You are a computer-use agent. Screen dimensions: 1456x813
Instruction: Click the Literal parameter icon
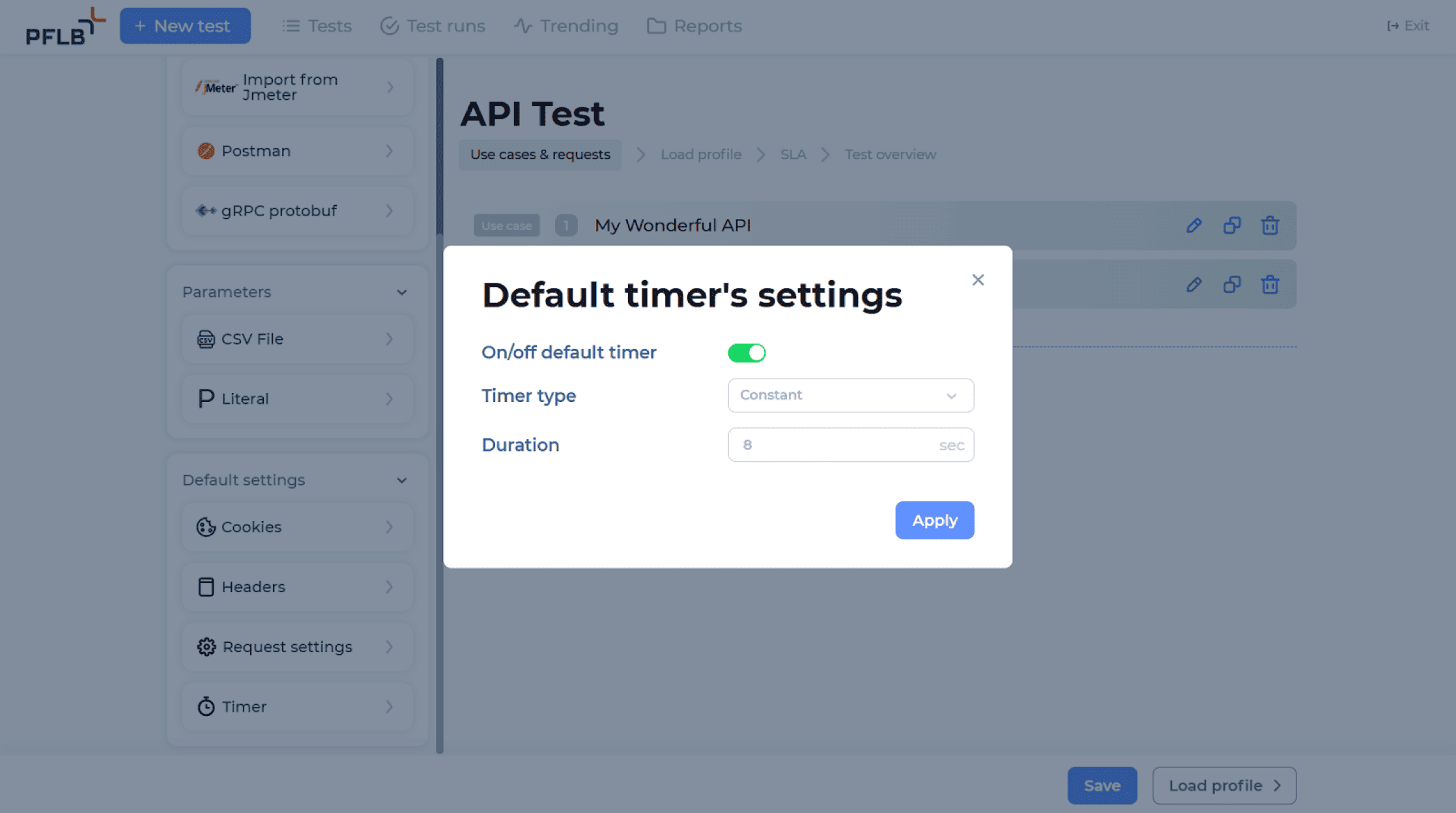pyautogui.click(x=204, y=397)
